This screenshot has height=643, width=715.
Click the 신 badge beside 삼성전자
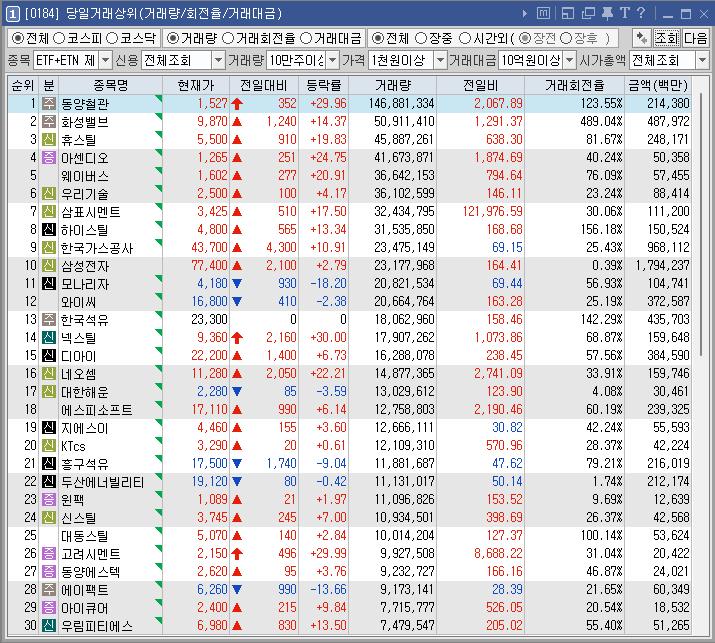[49, 265]
